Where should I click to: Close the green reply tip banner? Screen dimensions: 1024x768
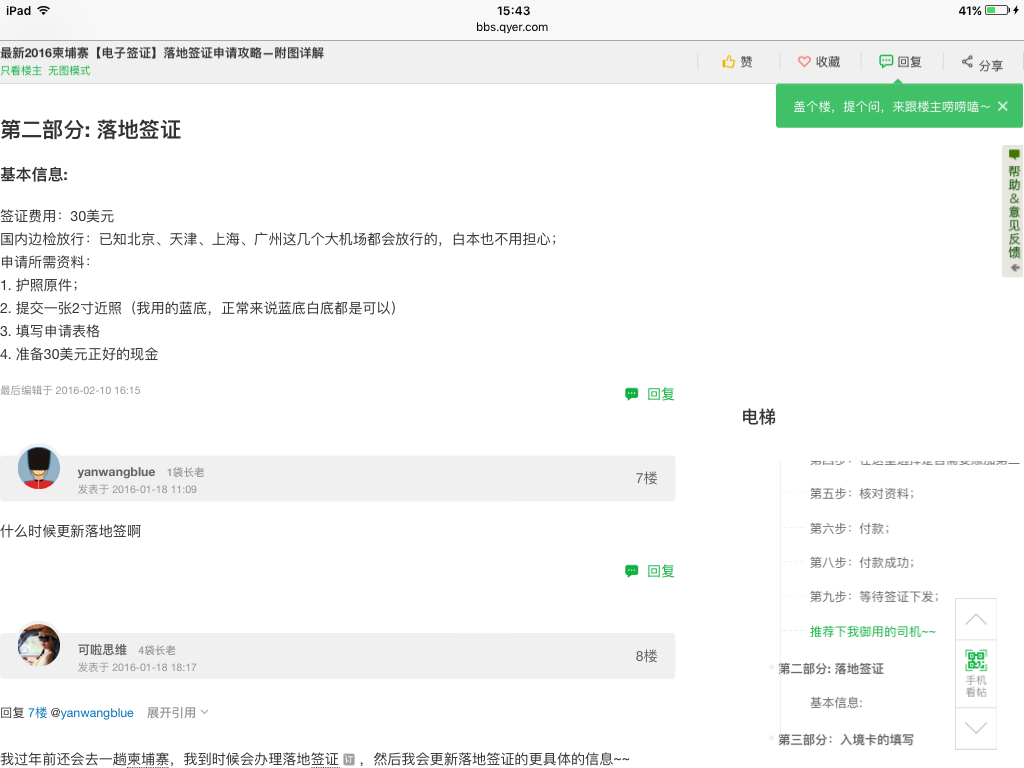pos(1003,106)
